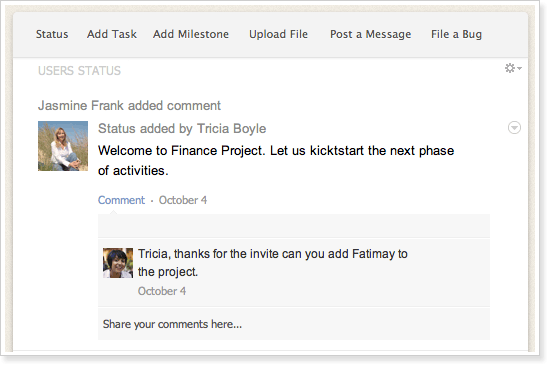The image size is (550, 367).
Task: Choose the Upload File tab
Action: 279,34
